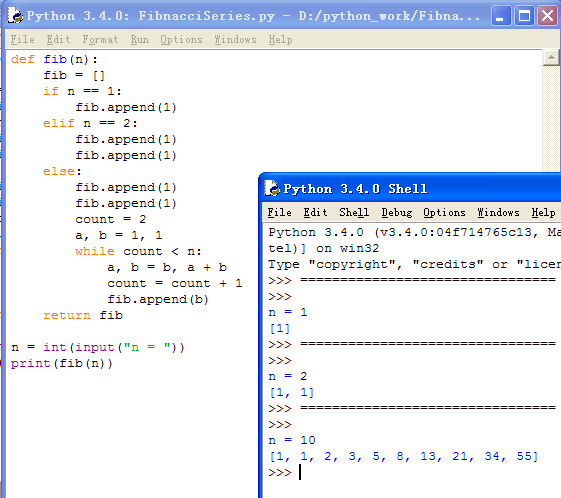Viewport: 561px width, 498px height.
Task: Open the Shell menu in Python Shell
Action: [x=354, y=213]
